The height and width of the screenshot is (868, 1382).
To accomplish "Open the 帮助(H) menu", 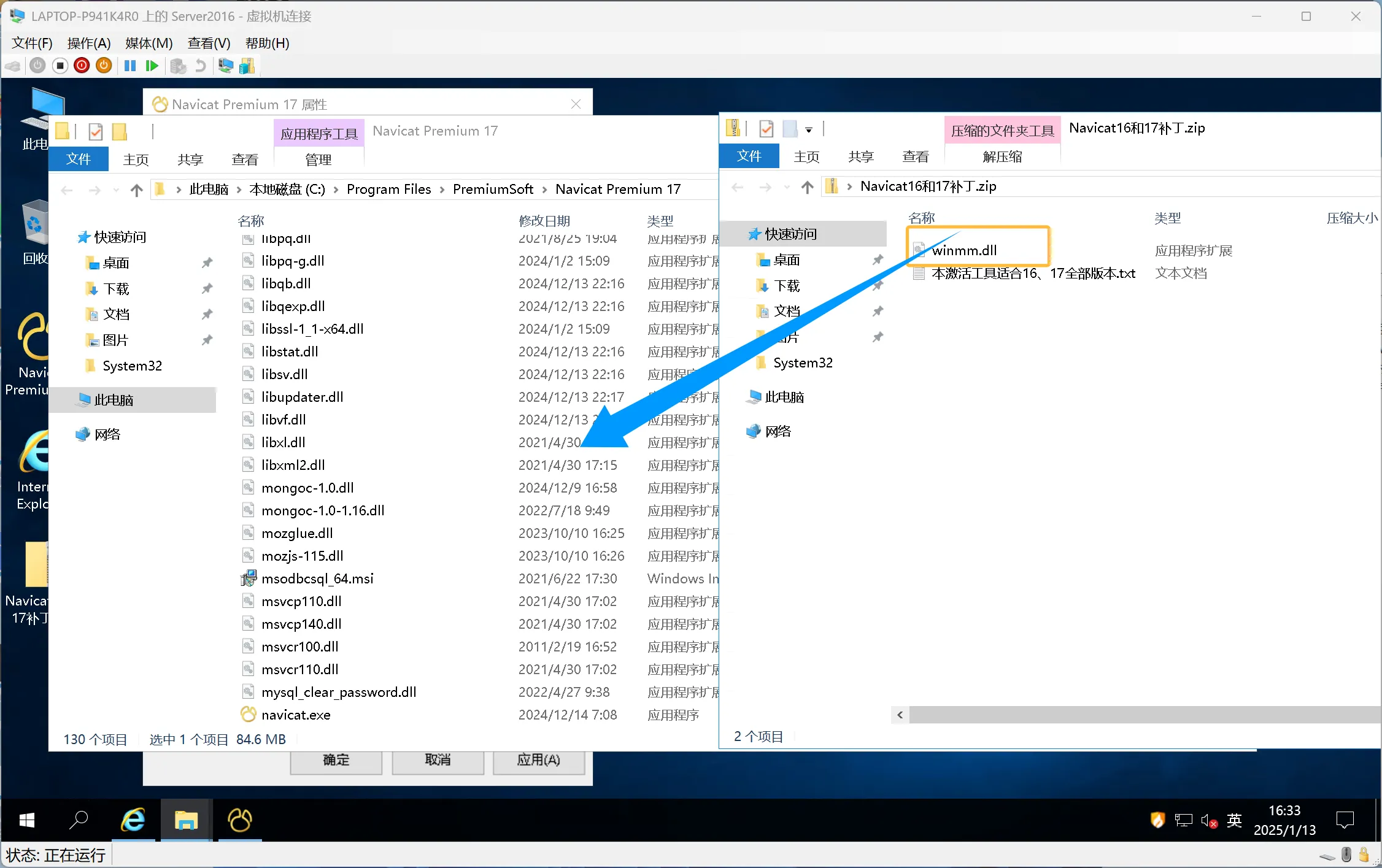I will [x=267, y=43].
